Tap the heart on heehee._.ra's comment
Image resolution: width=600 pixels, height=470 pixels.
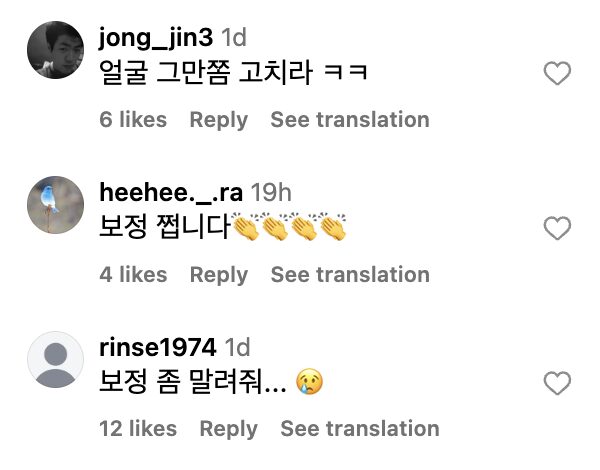556,229
